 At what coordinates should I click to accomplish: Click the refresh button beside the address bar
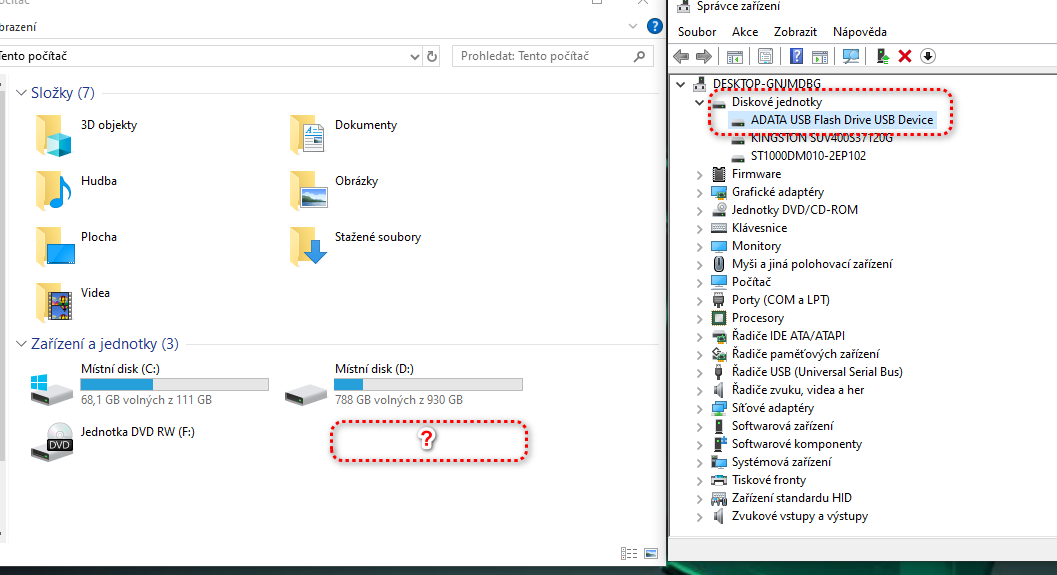[432, 57]
